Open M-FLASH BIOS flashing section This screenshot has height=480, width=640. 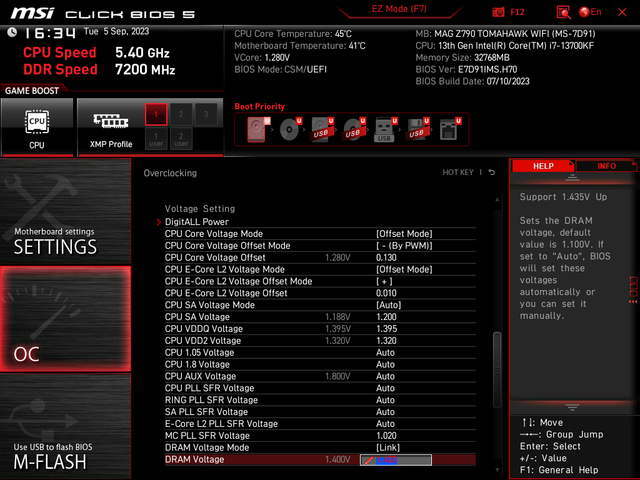[65, 426]
